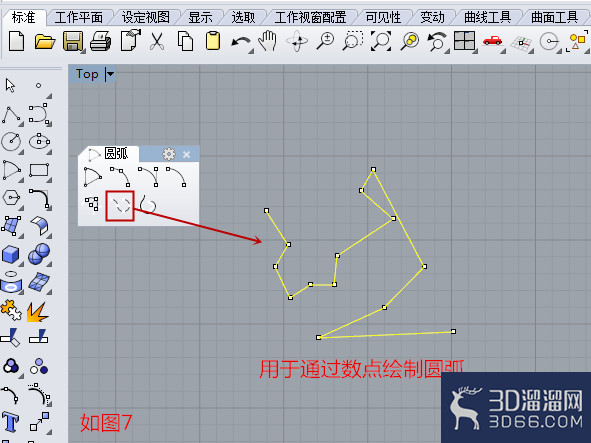
Task: Open the Top viewport dropdown arrow
Action: point(110,74)
